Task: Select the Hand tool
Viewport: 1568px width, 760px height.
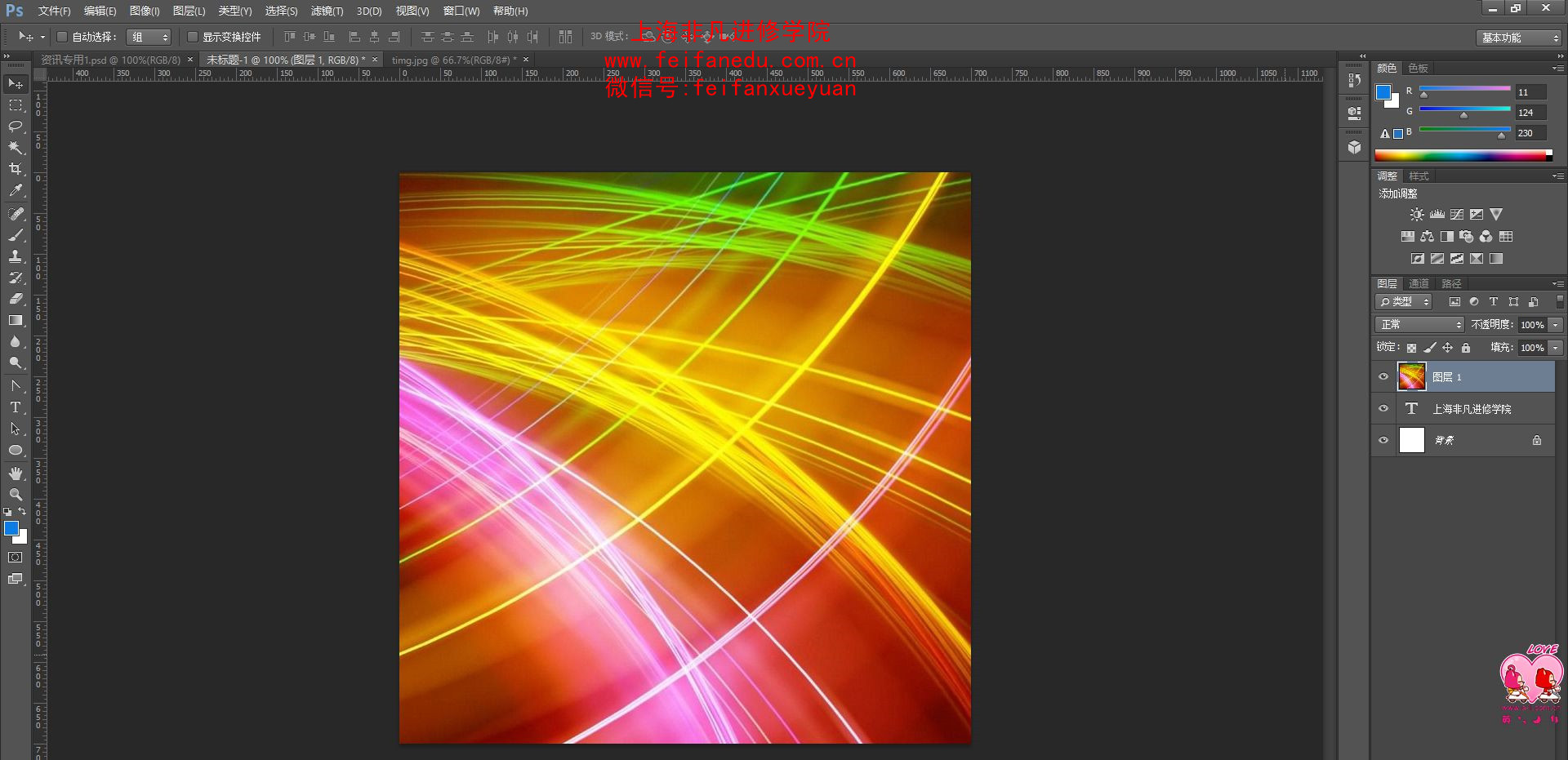Action: pyautogui.click(x=16, y=473)
